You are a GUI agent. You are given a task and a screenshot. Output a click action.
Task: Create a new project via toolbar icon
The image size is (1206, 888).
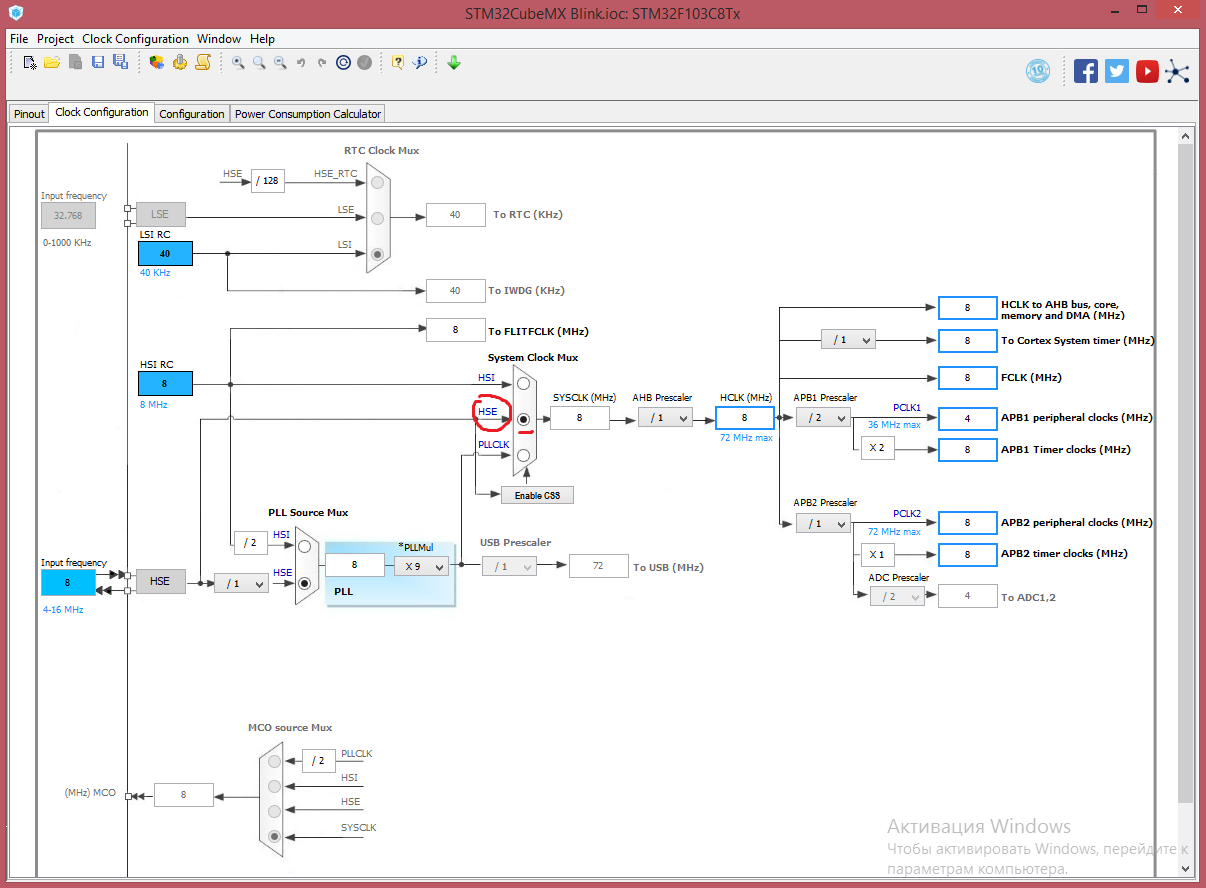coord(30,62)
